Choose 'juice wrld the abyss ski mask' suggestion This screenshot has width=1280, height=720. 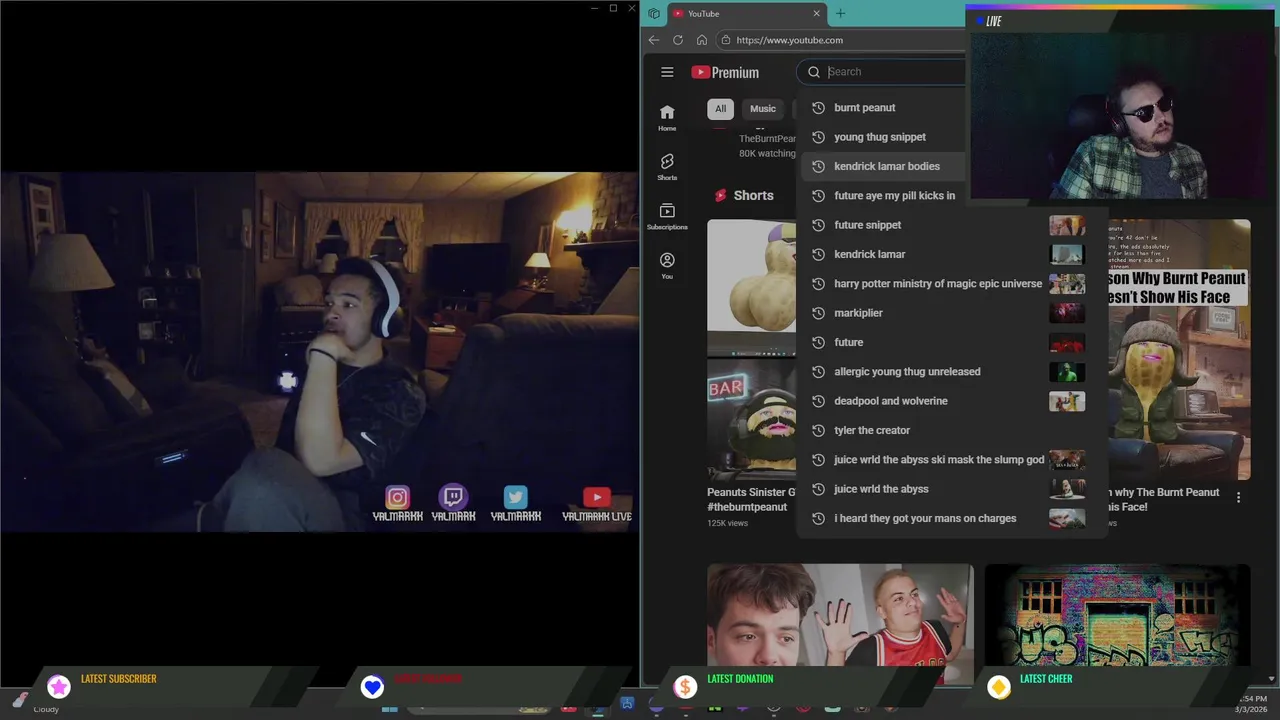click(939, 460)
